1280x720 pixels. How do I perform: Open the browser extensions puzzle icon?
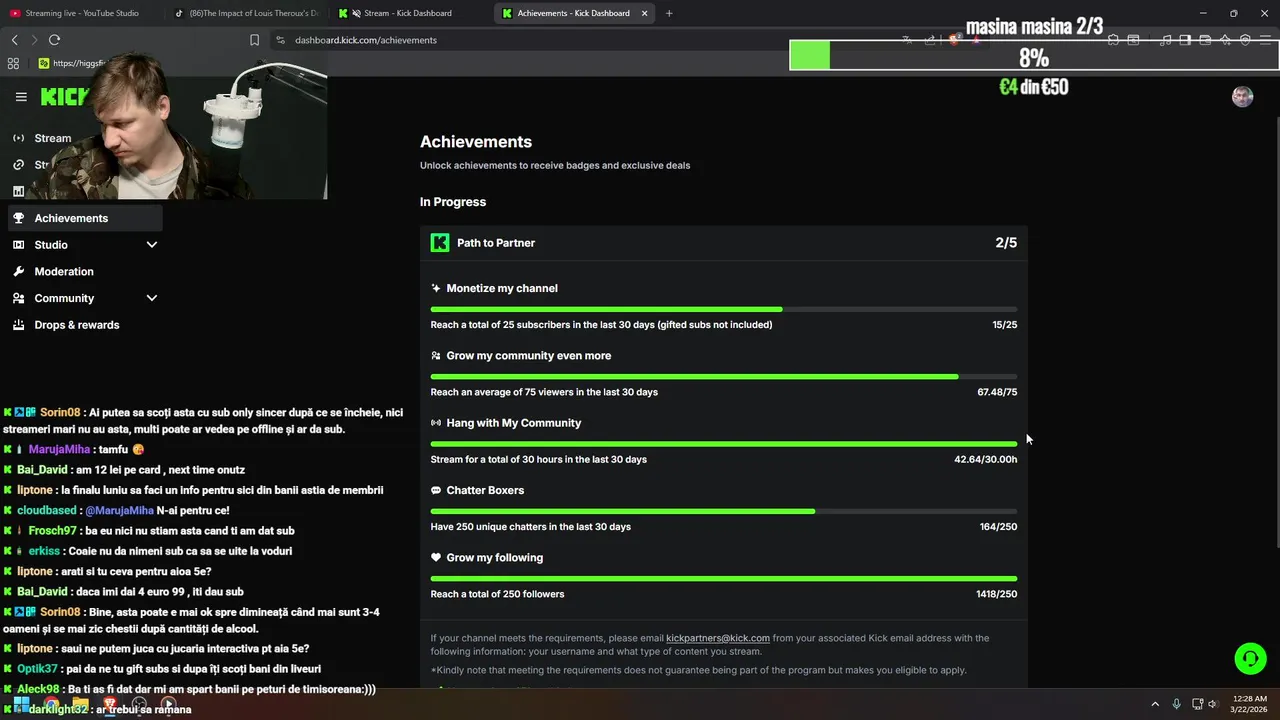pyautogui.click(x=1113, y=40)
